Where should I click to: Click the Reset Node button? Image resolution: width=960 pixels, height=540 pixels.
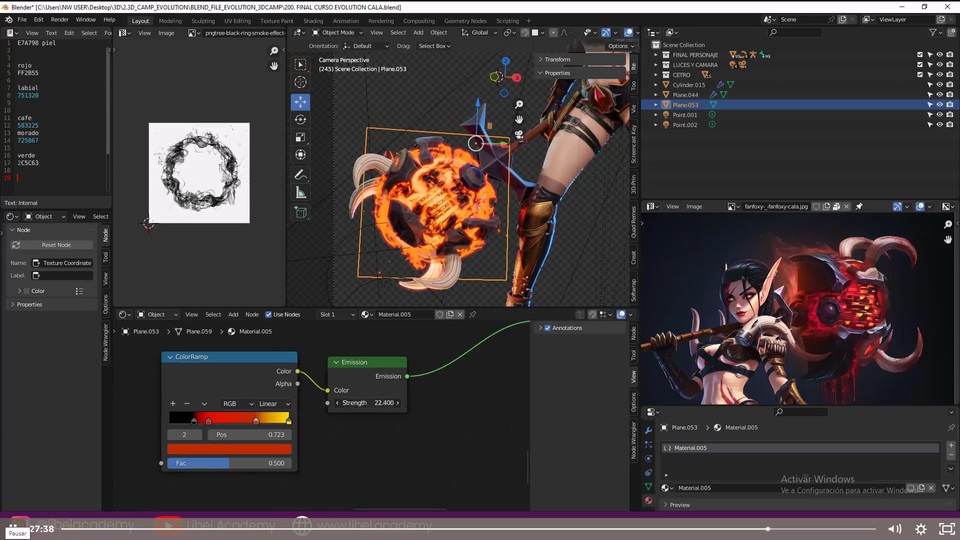56,245
